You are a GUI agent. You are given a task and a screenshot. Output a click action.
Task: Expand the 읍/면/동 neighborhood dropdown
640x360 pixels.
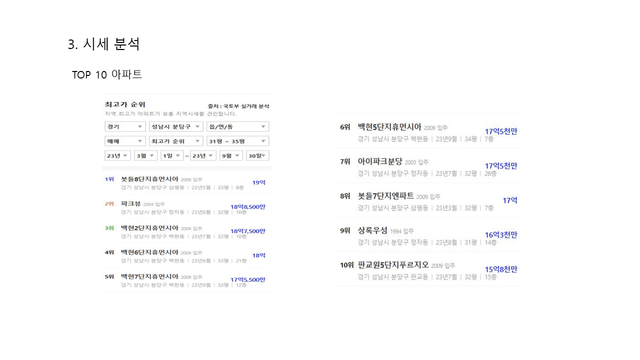pyautogui.click(x=238, y=127)
